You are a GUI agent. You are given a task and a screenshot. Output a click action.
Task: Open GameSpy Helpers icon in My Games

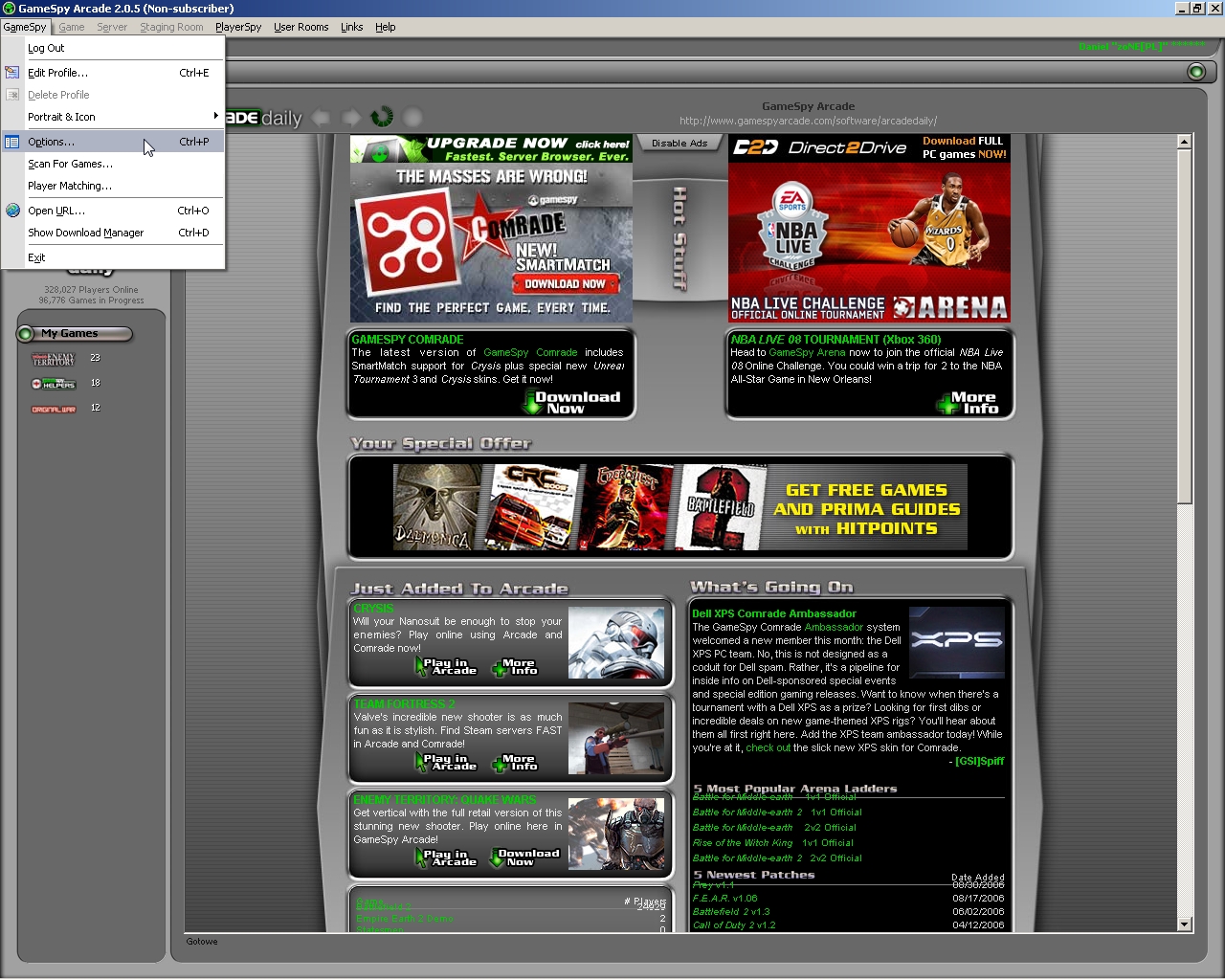pyautogui.click(x=54, y=384)
